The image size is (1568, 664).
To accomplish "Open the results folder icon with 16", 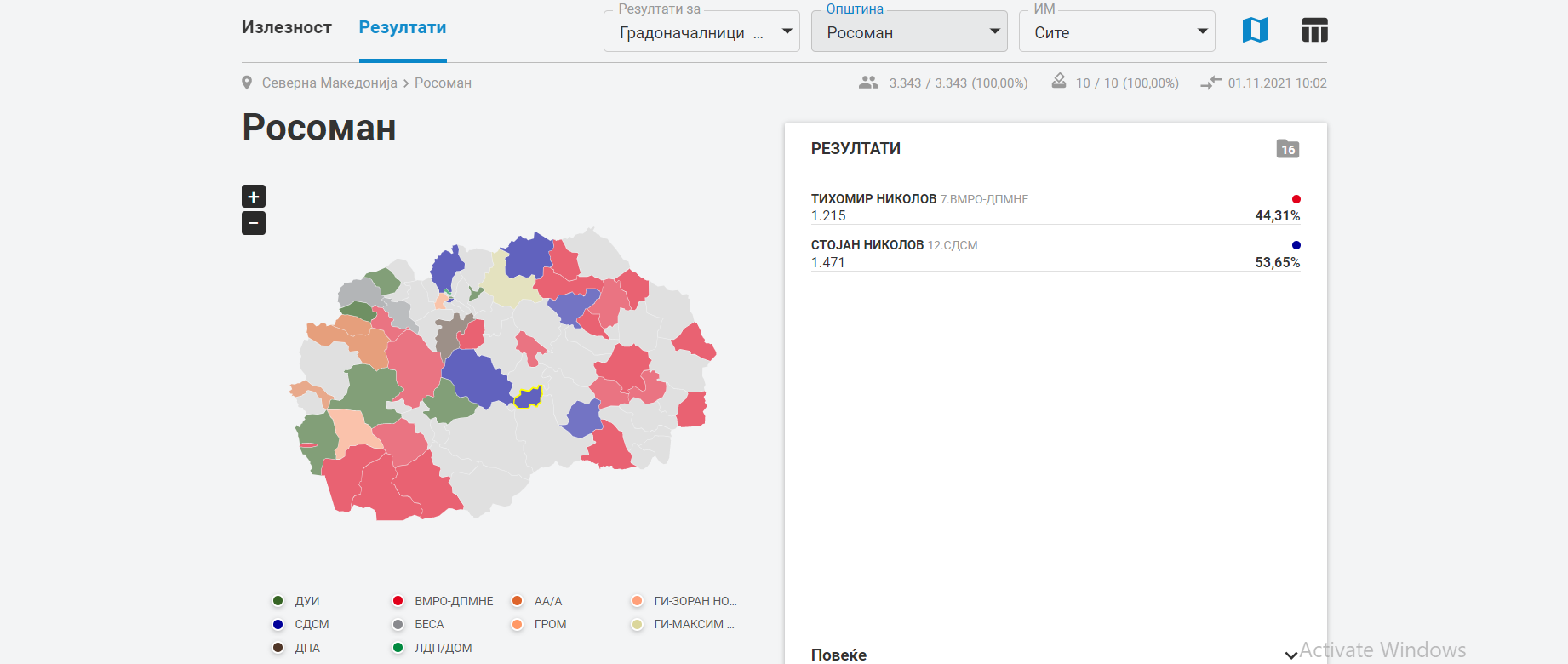I will (1287, 149).
